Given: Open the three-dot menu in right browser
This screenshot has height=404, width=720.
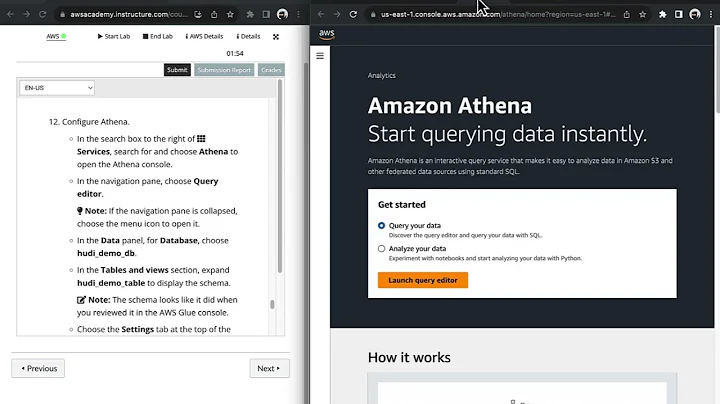Looking at the screenshot, I should point(711,15).
